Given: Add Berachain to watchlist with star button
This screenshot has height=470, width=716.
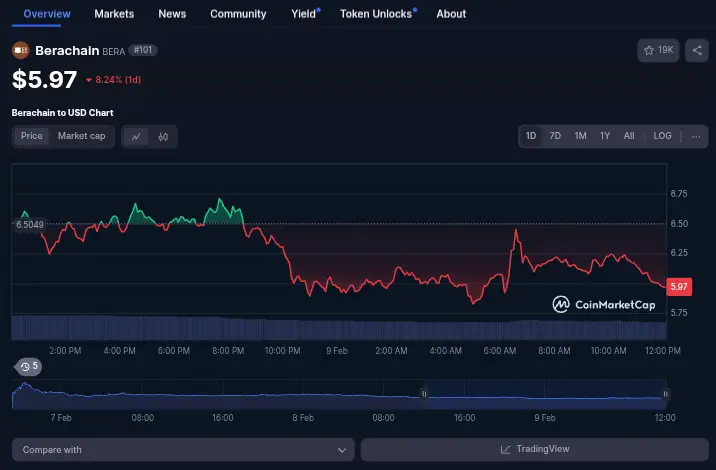Looking at the screenshot, I should coord(658,50).
